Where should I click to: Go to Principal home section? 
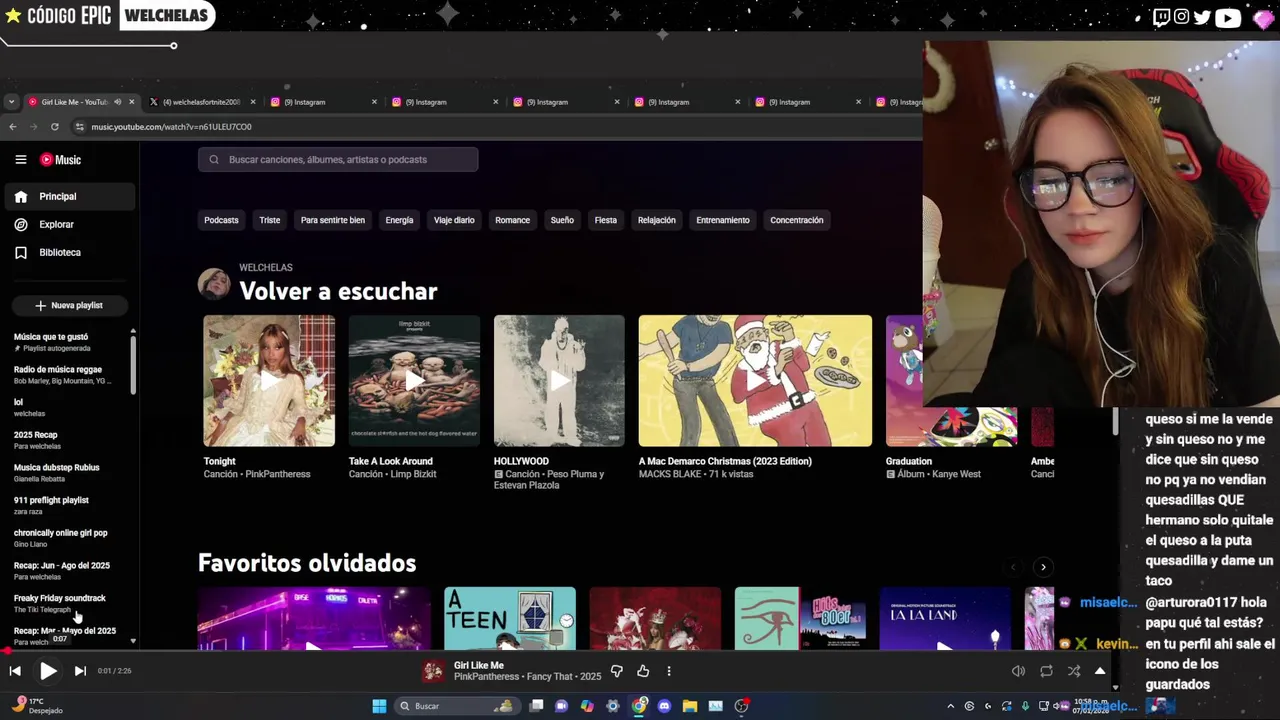point(68,197)
